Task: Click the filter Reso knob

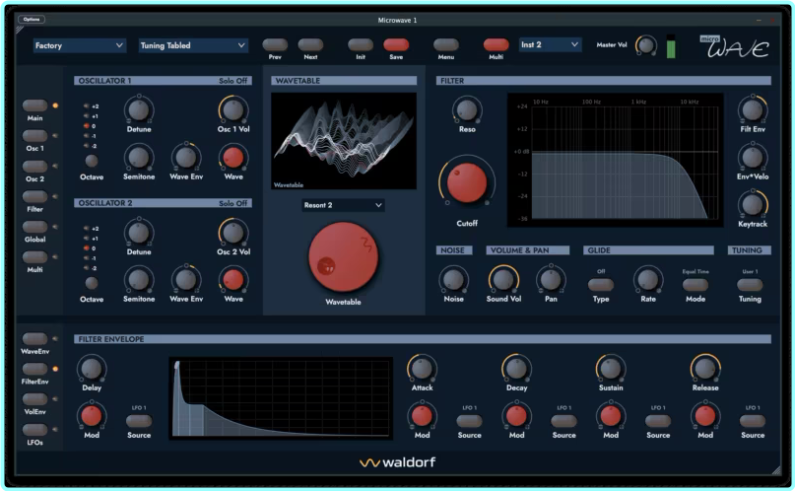Action: click(467, 110)
